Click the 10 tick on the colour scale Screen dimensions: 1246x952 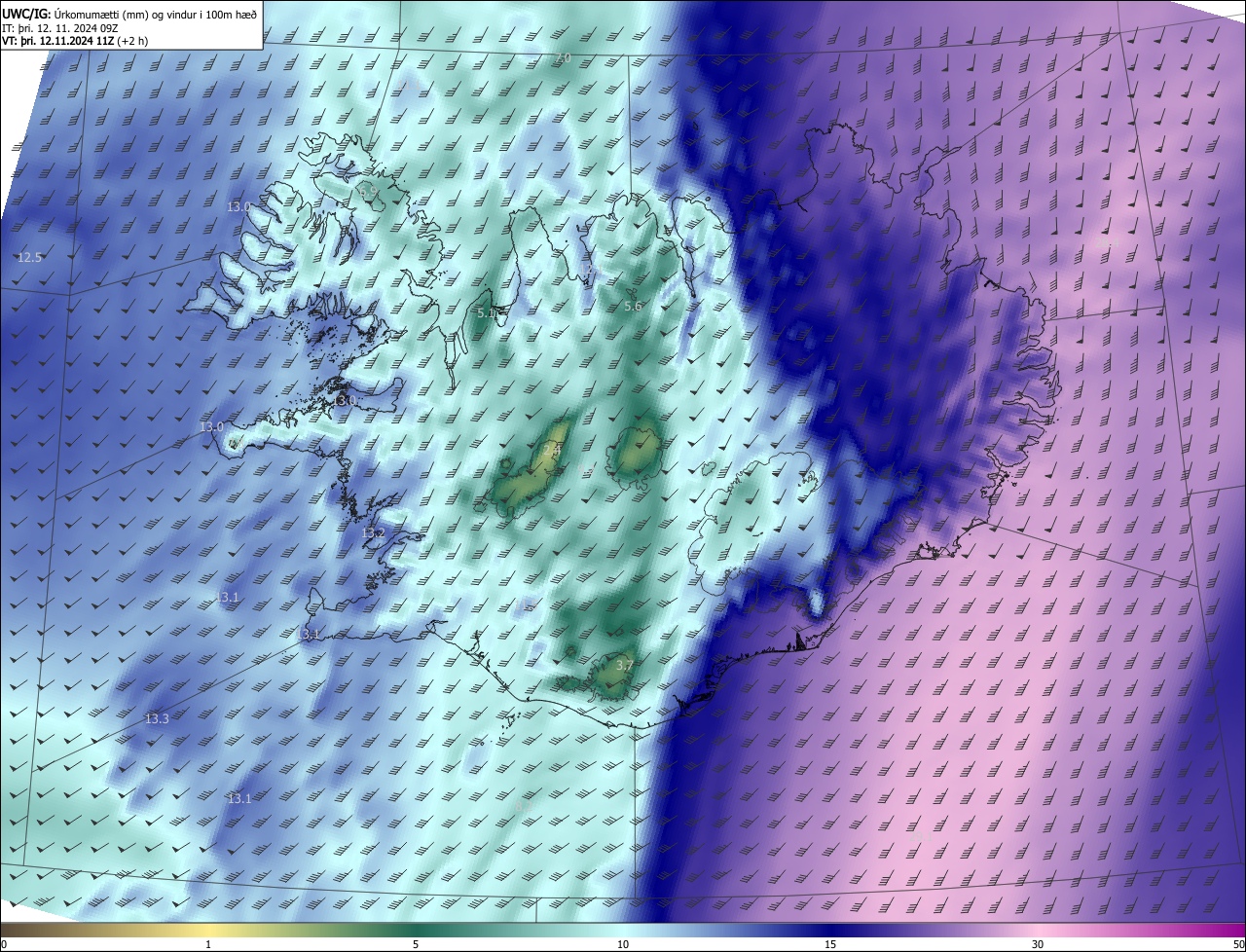click(x=623, y=944)
